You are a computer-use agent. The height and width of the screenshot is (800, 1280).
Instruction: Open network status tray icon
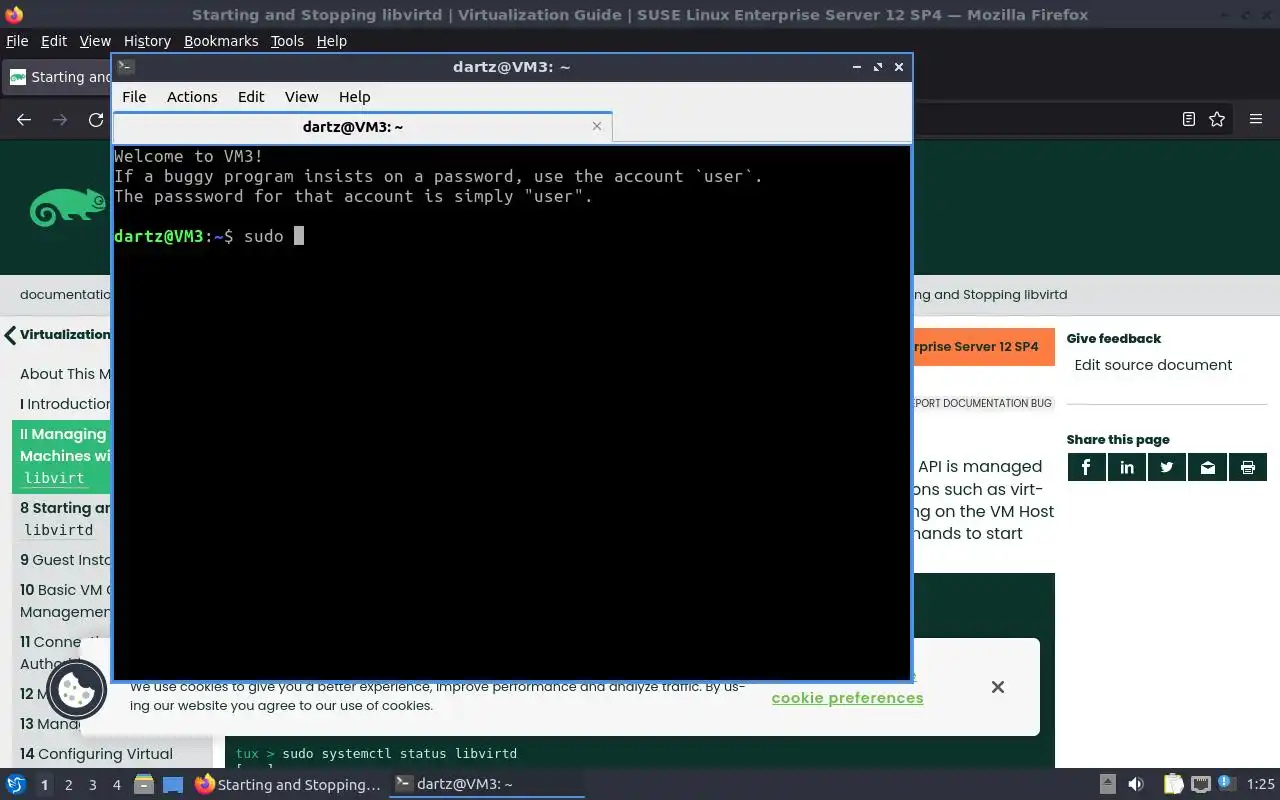[1201, 784]
